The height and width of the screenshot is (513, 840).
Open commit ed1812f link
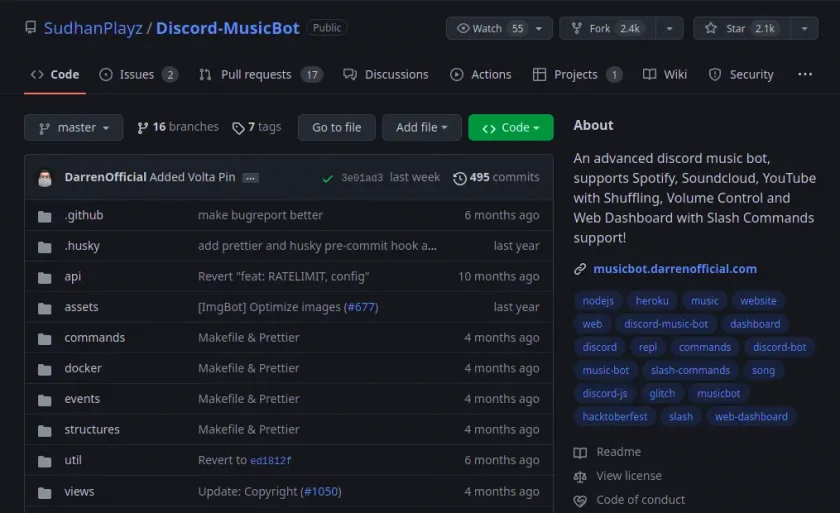271,461
